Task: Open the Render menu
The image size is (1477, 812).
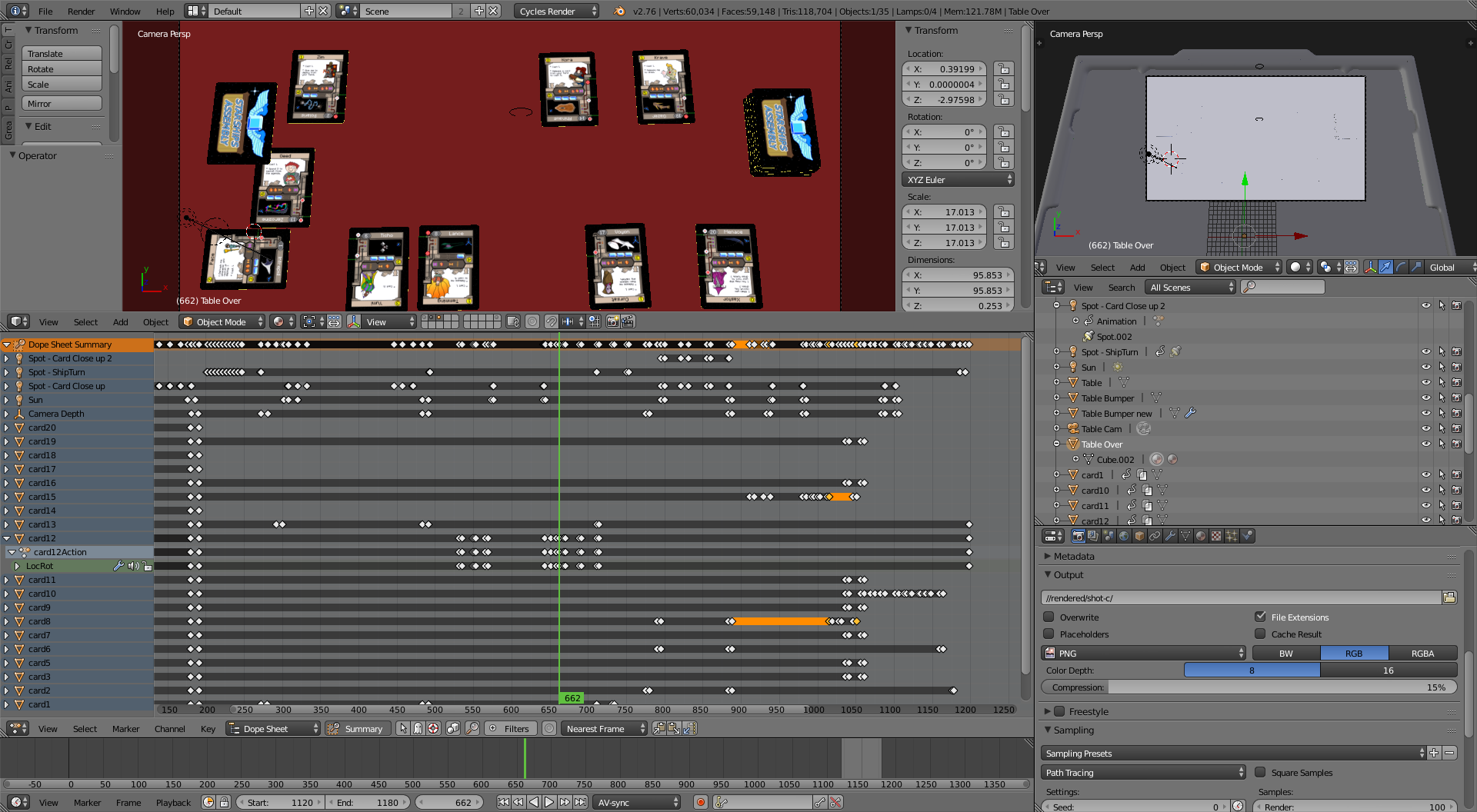Action: click(x=81, y=11)
